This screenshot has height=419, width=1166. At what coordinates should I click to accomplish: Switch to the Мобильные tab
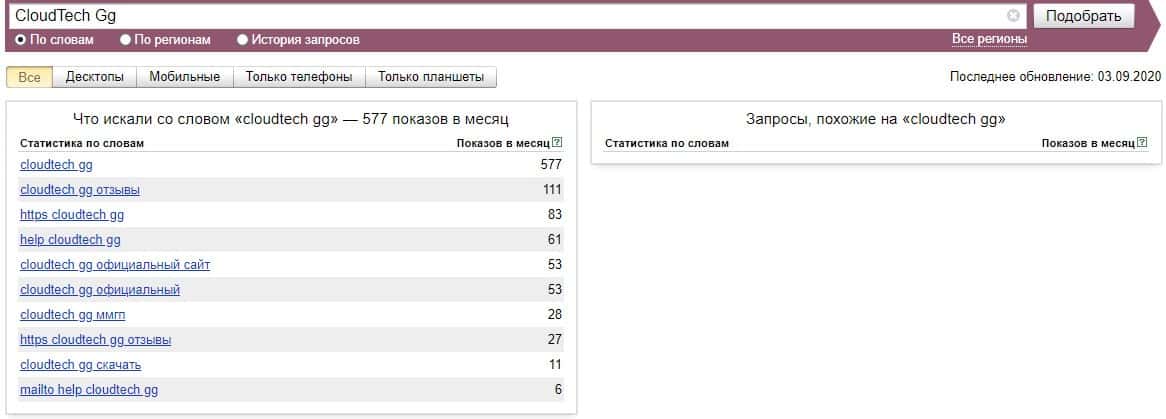click(184, 77)
